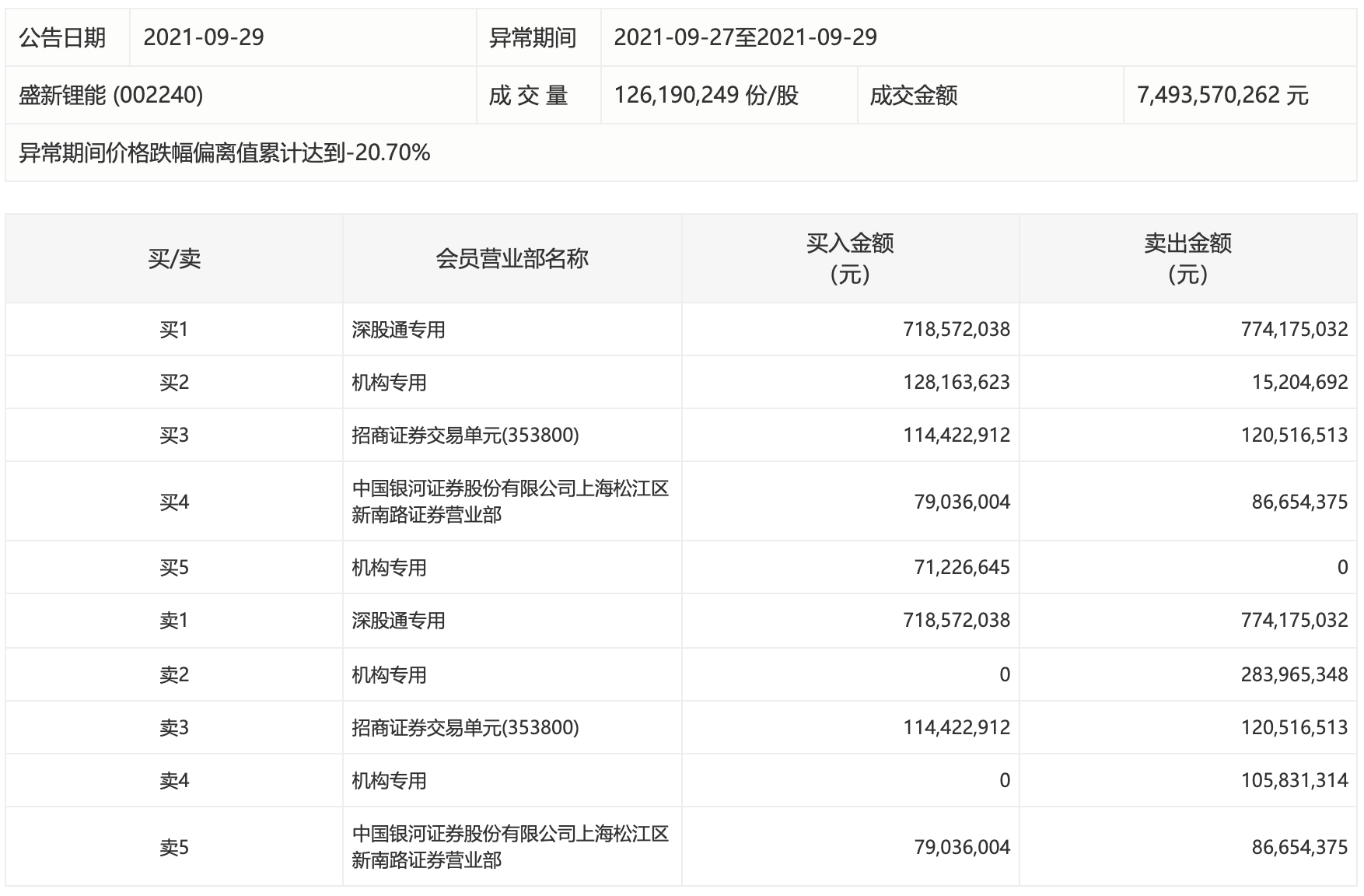
Task: Select the trade volume value 126,190,249 份/股
Action: tap(705, 95)
